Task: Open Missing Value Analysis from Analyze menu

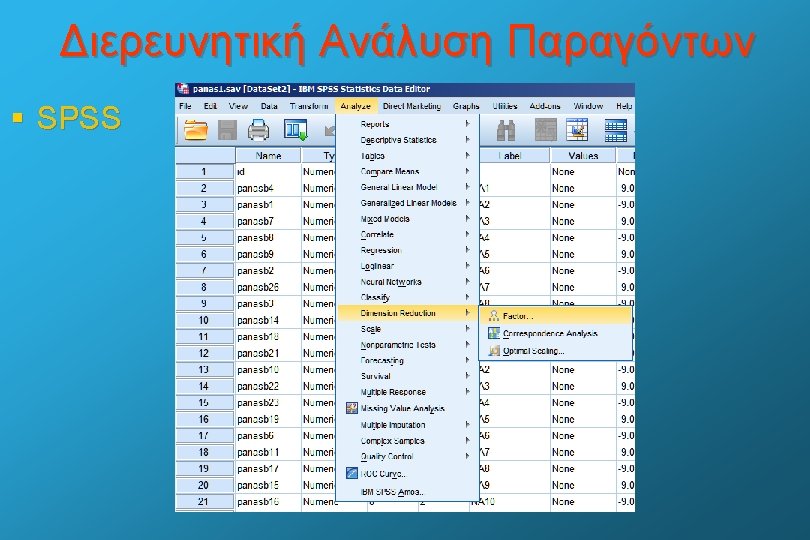Action: tap(407, 408)
